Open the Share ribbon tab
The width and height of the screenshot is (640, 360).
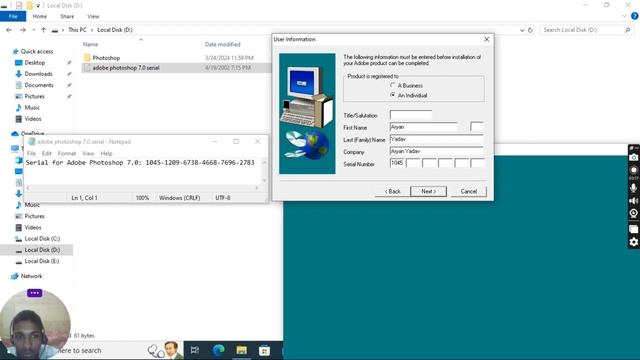pyautogui.click(x=67, y=16)
